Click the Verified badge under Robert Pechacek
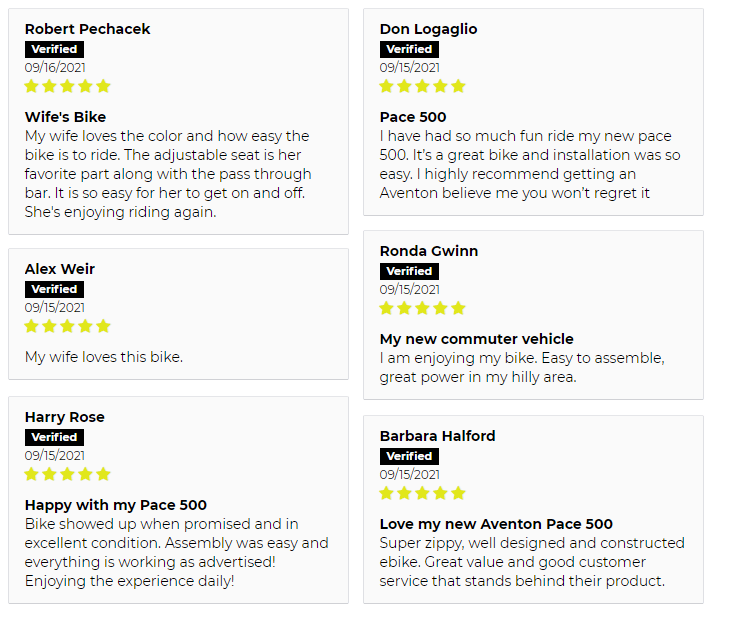The width and height of the screenshot is (729, 619). [54, 49]
